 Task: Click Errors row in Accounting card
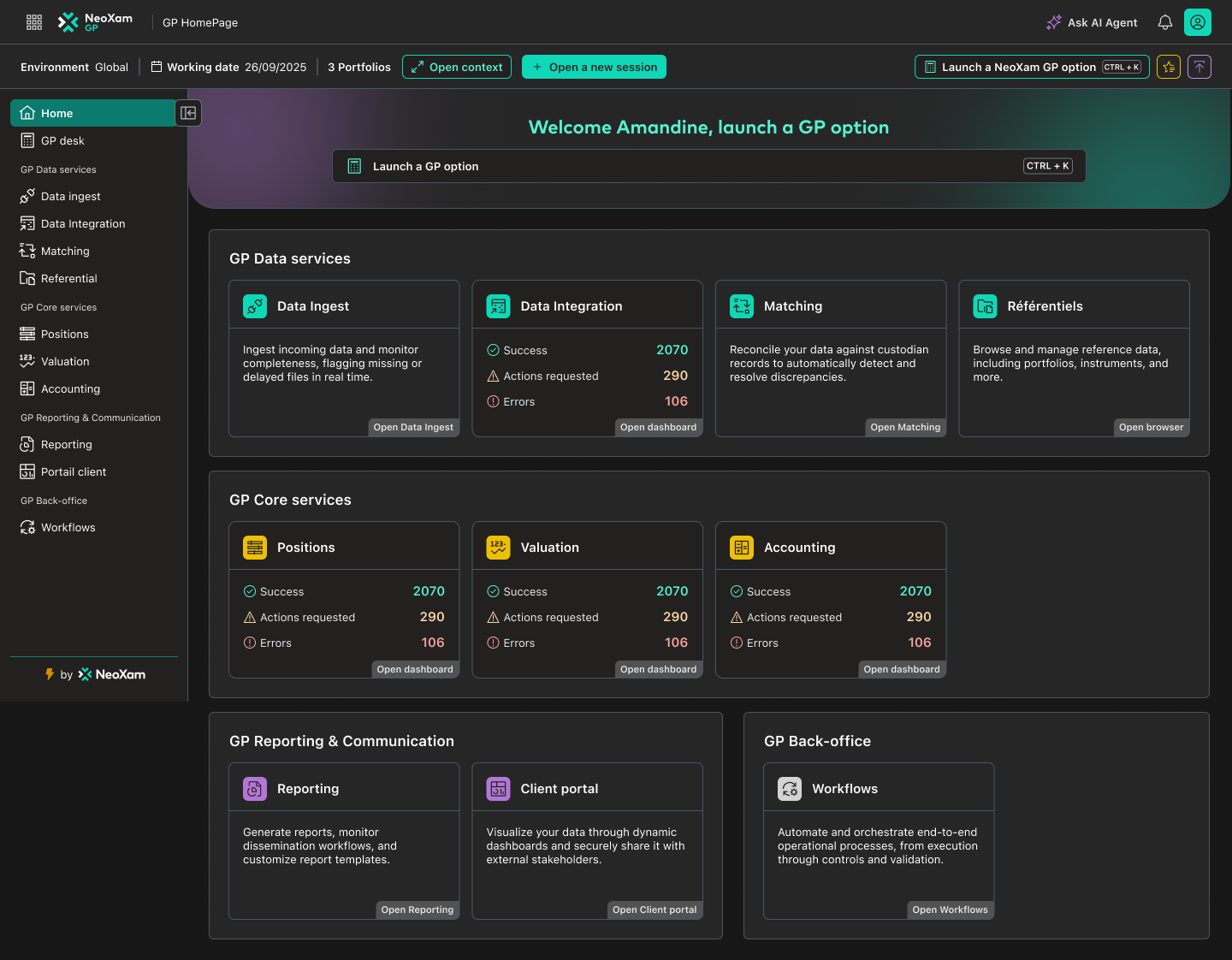831,643
